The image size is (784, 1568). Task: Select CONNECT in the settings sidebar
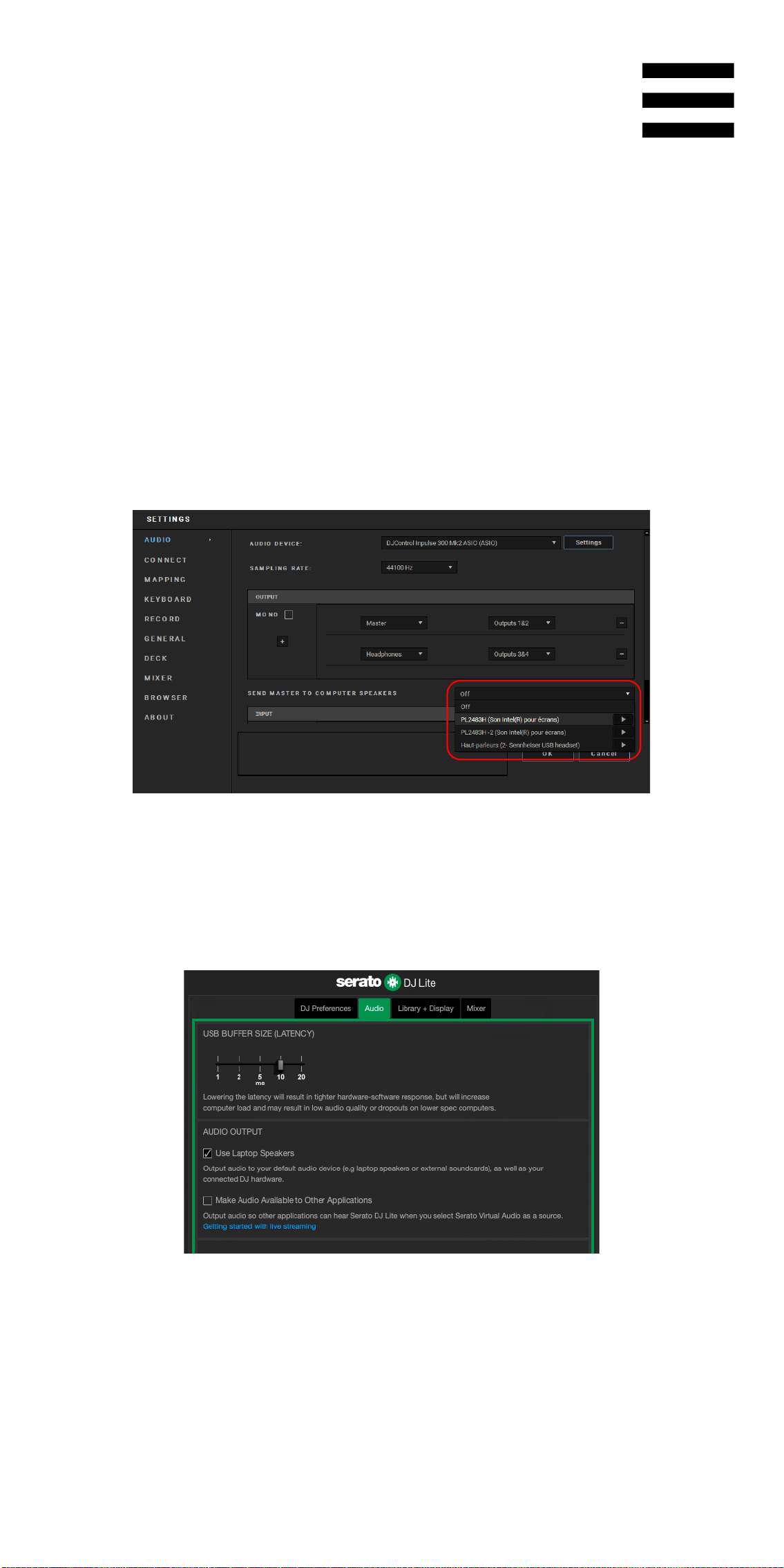point(166,560)
